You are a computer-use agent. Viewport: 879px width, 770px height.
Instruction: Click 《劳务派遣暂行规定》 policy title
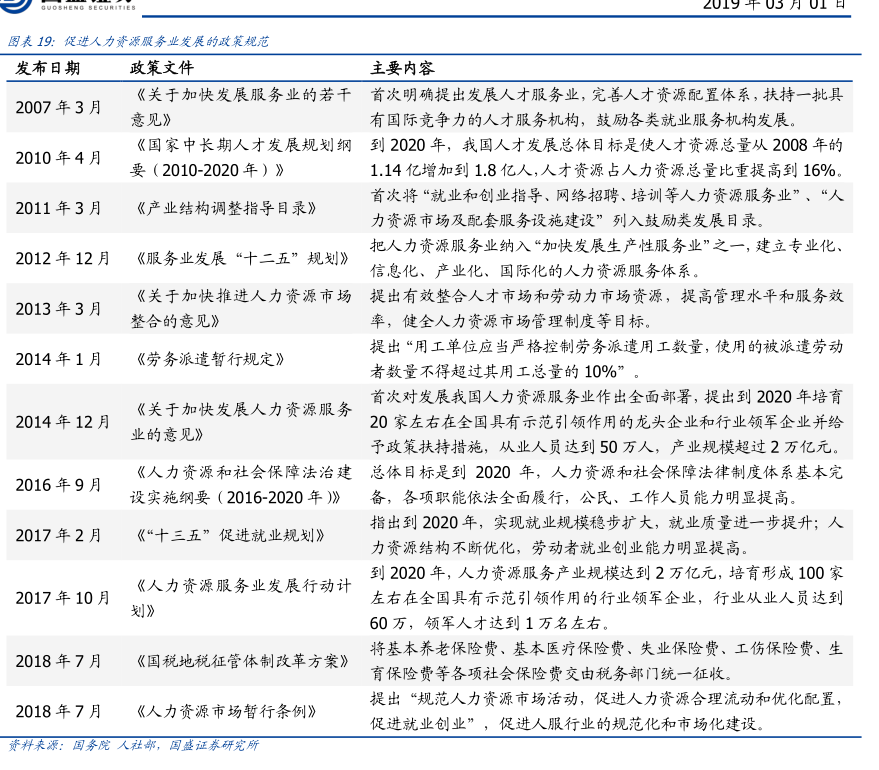coord(208,358)
